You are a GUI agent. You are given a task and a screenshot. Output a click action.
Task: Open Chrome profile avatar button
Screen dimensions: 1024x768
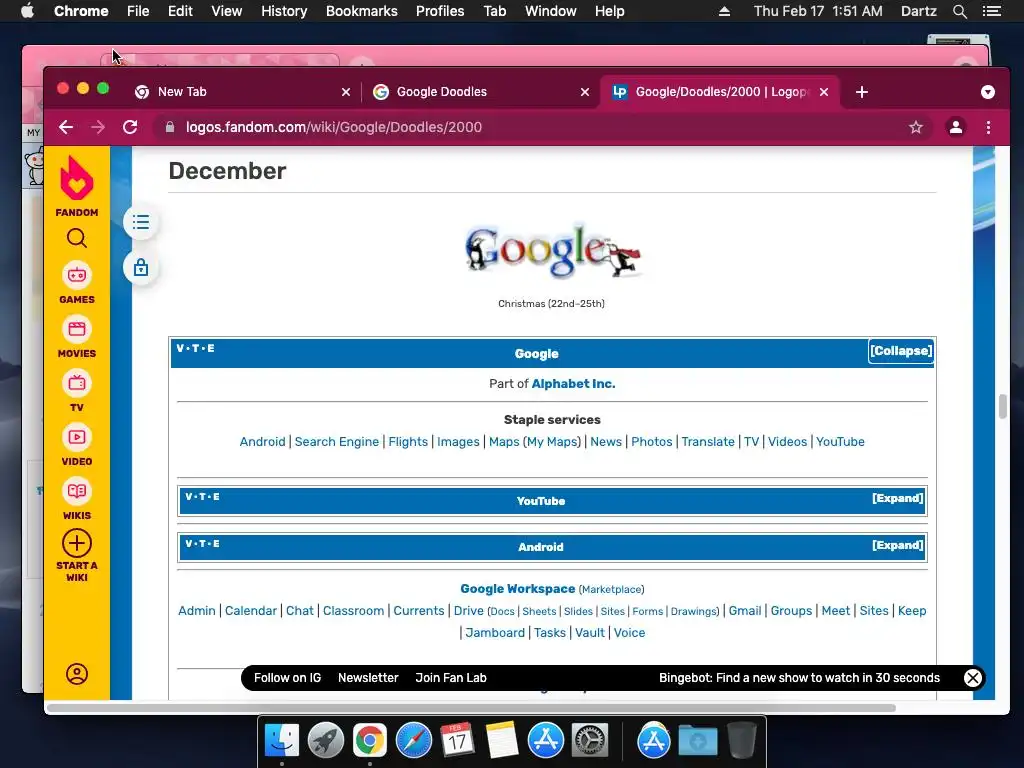click(955, 127)
